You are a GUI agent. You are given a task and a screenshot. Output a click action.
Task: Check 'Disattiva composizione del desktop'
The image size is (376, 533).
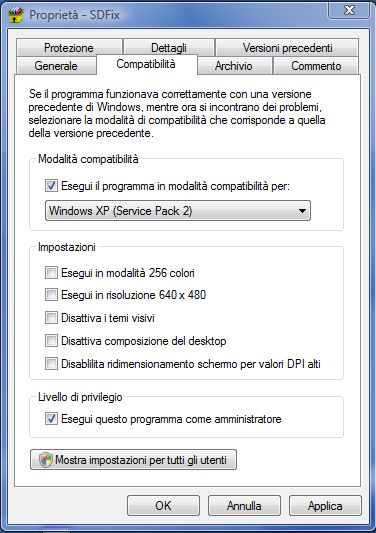pos(51,341)
